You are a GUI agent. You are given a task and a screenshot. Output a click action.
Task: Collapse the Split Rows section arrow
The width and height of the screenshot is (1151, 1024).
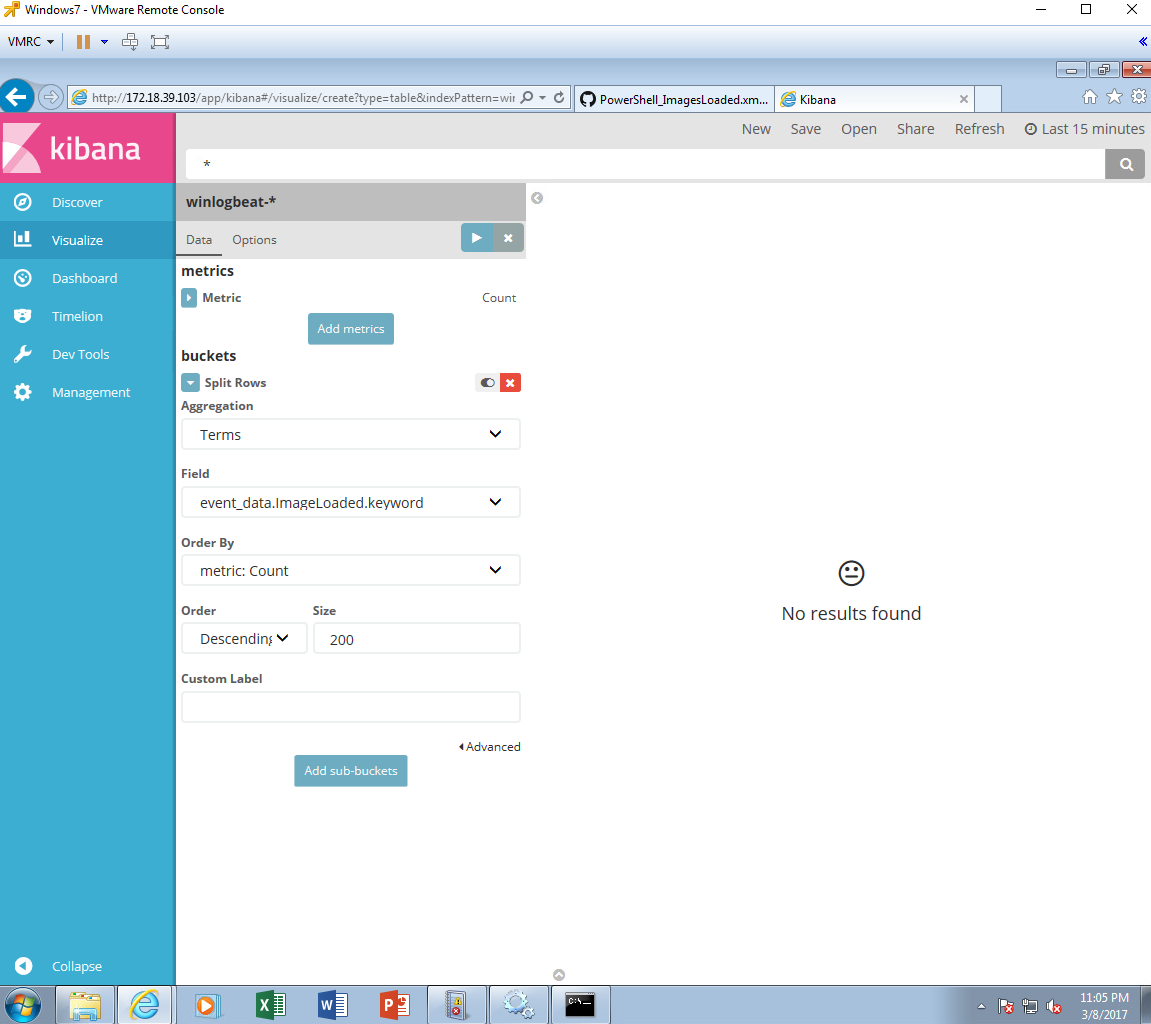pos(190,382)
